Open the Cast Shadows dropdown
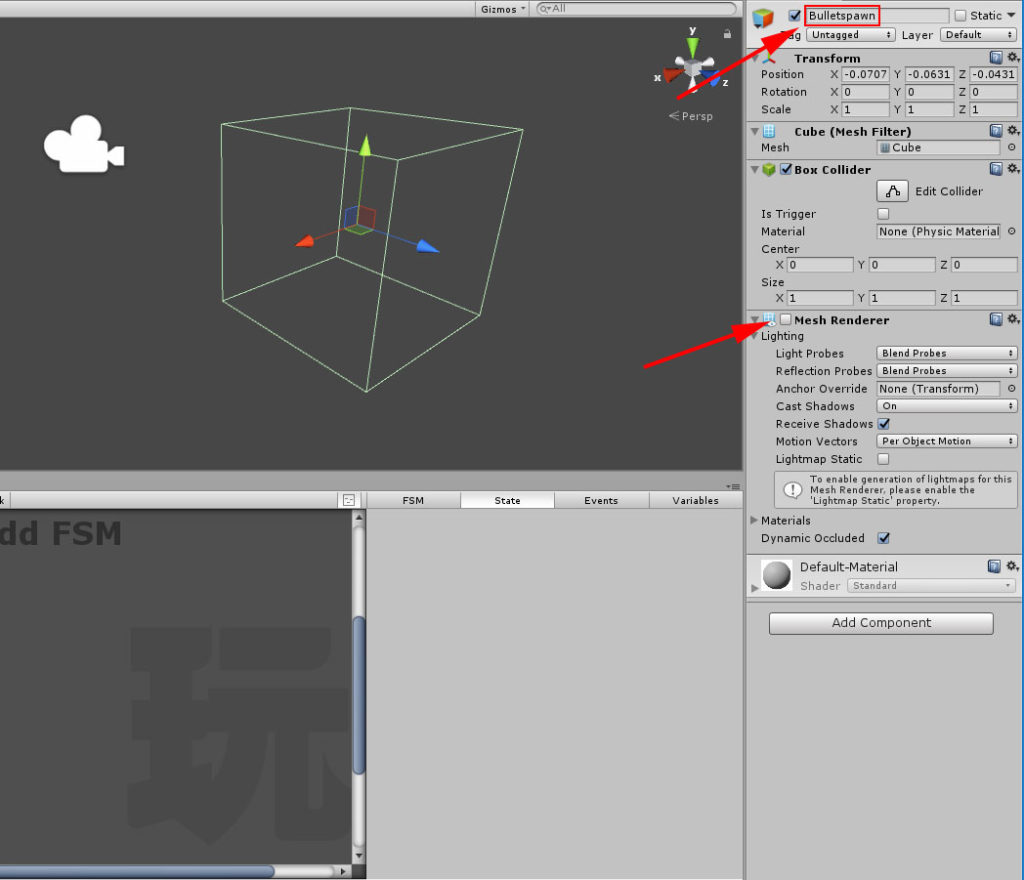Screen dimensions: 1024x880 point(945,406)
